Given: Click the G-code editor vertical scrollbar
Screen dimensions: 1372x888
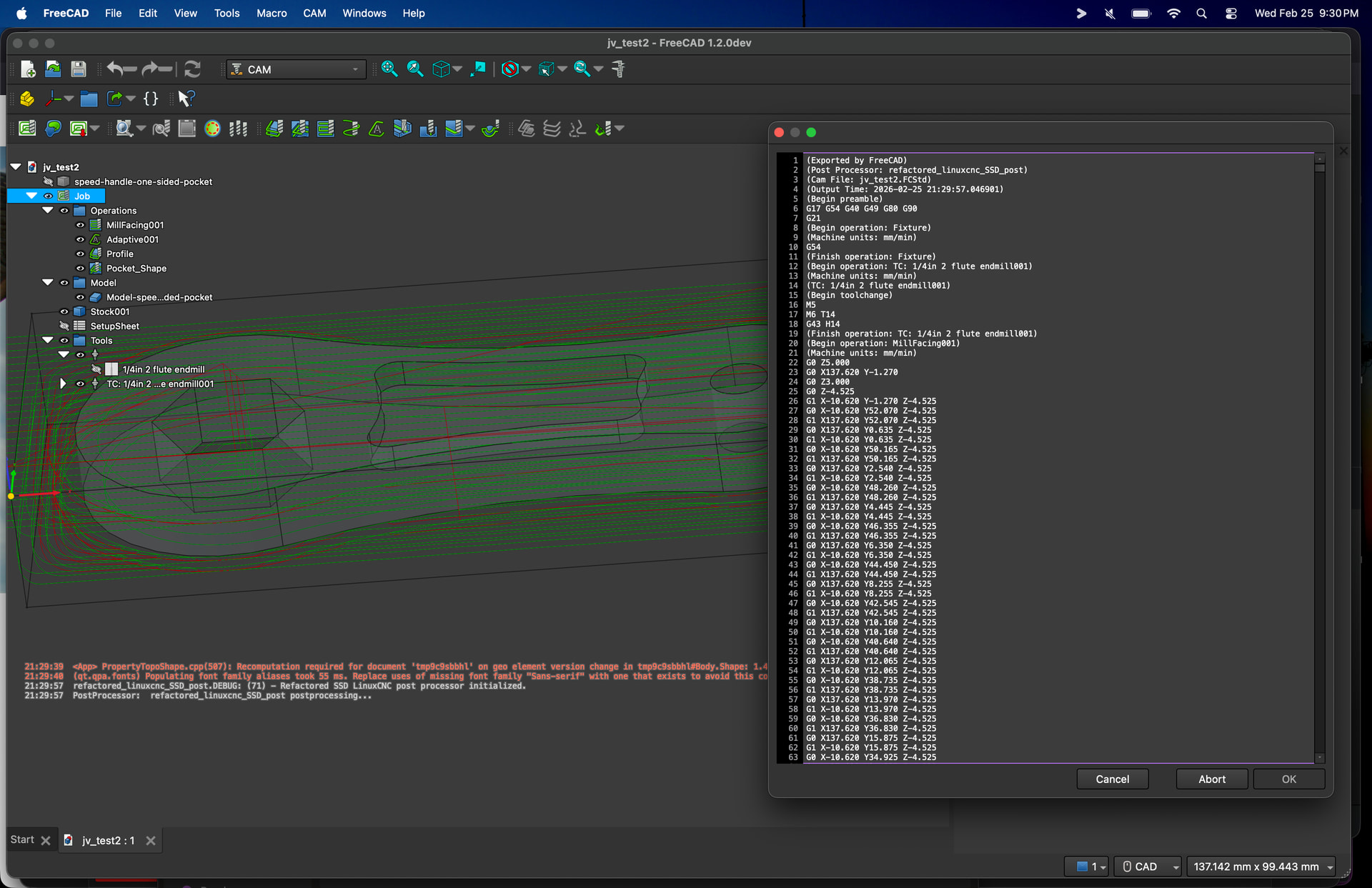Looking at the screenshot, I should pos(1319,457).
